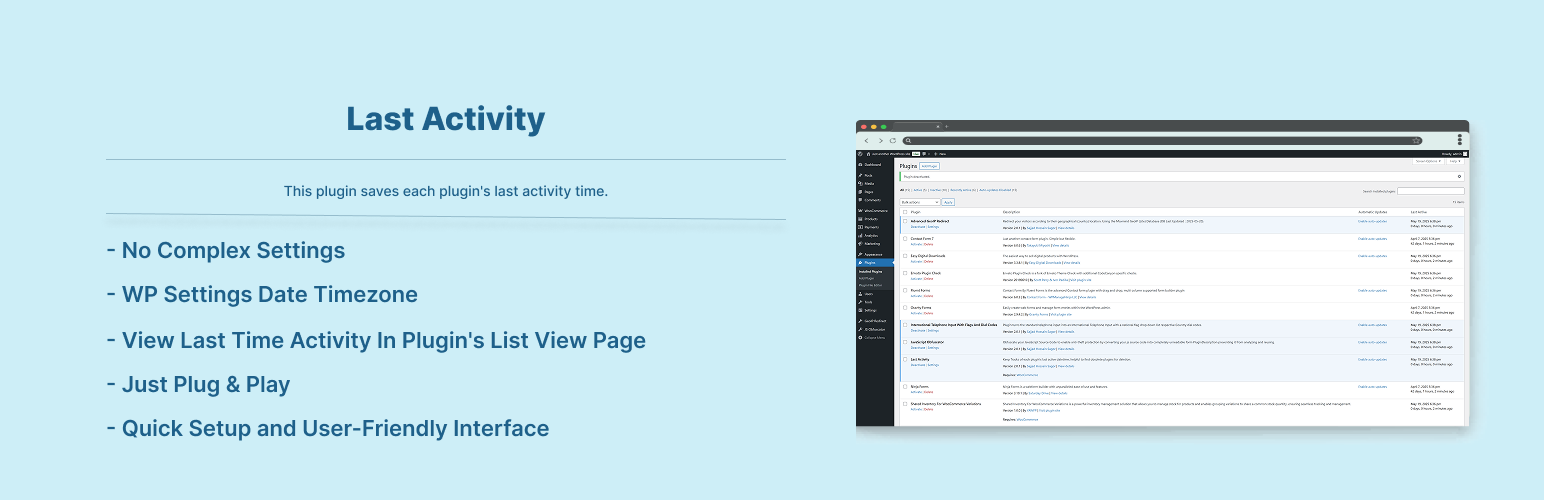Viewport: 1544px width, 500px height.
Task: Enable auto-updates for Ninja Forms
Action: 1372,386
